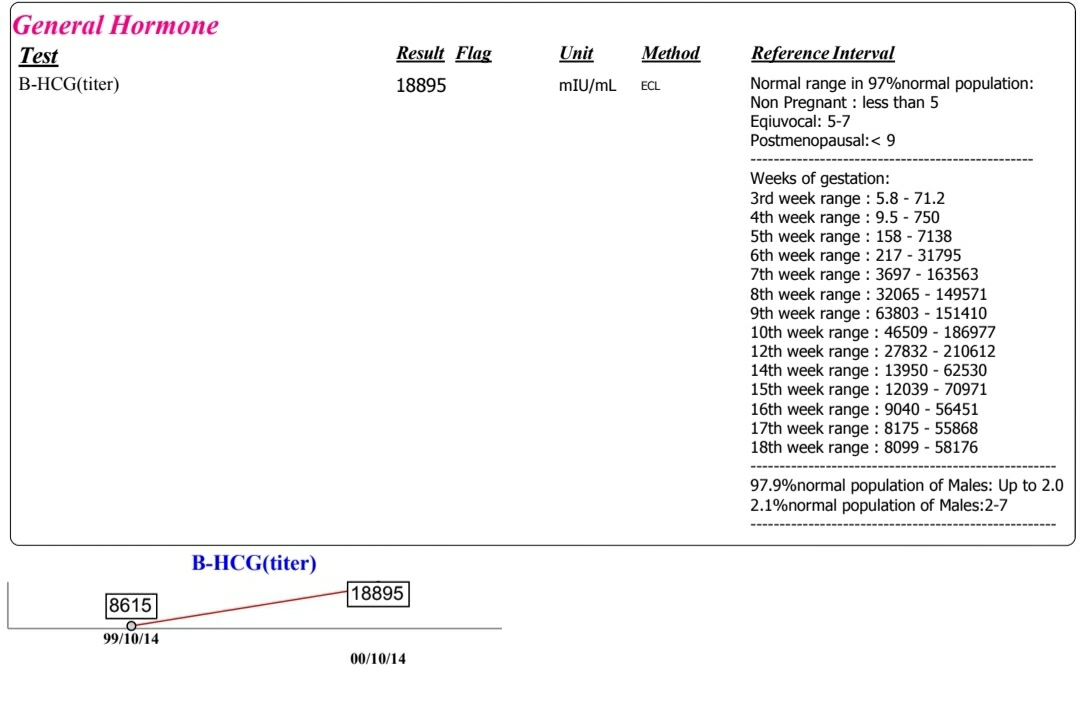Click the General Hormone section title

[116, 25]
